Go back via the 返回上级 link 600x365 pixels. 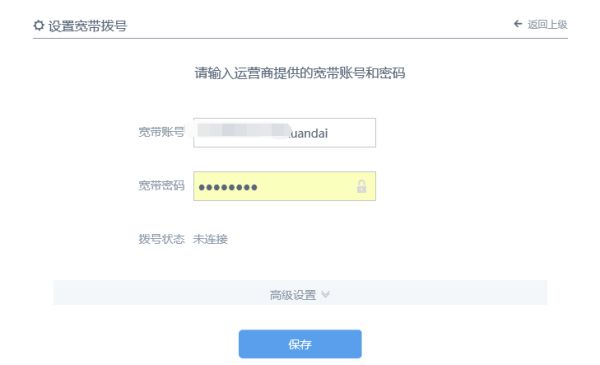point(547,24)
